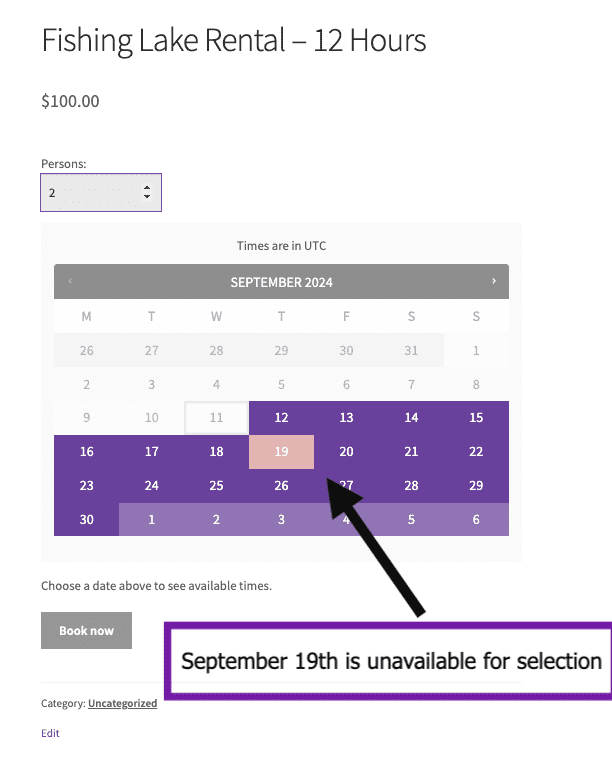Viewport: 612px width, 769px height.
Task: Click the Edit link
Action: 50,733
